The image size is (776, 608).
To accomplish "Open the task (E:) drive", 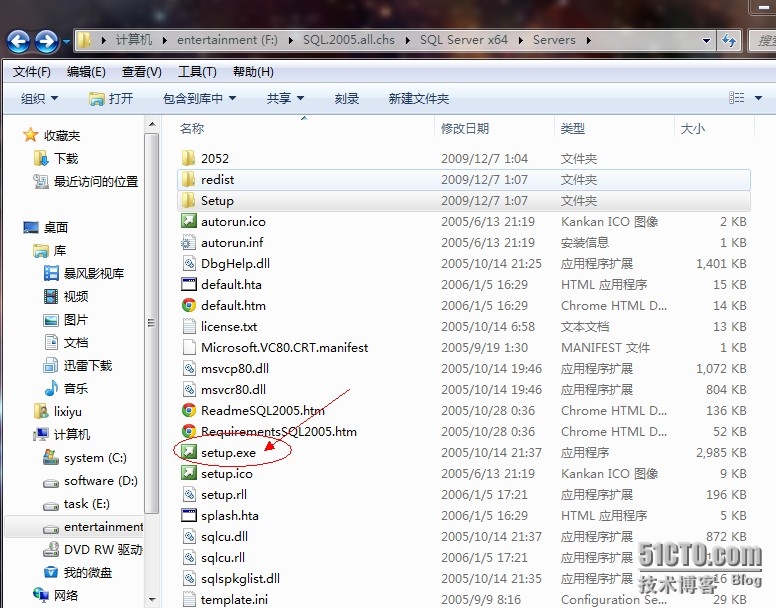I will 87,504.
